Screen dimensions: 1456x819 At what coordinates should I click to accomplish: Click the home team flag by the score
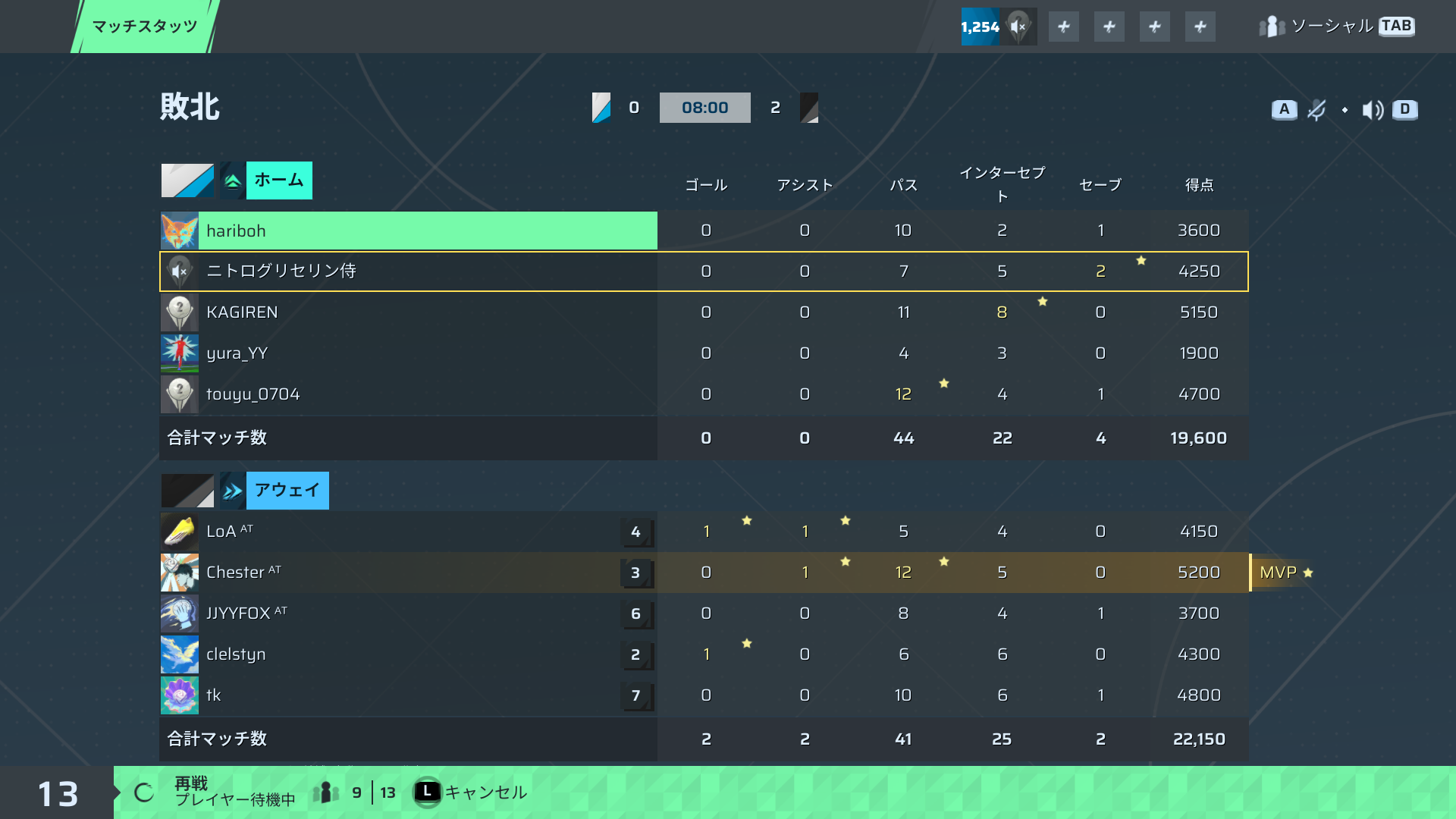[601, 108]
